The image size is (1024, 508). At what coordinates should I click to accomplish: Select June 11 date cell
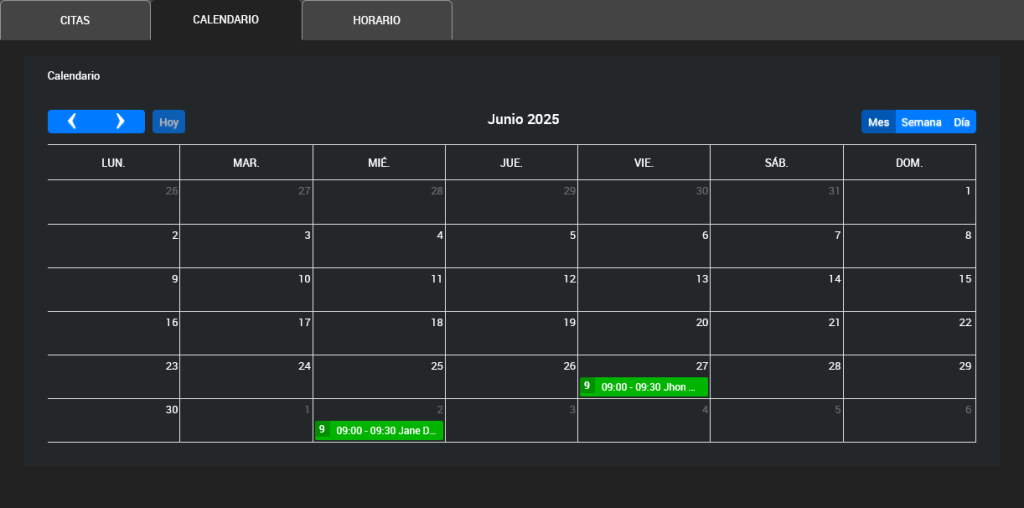tap(379, 289)
